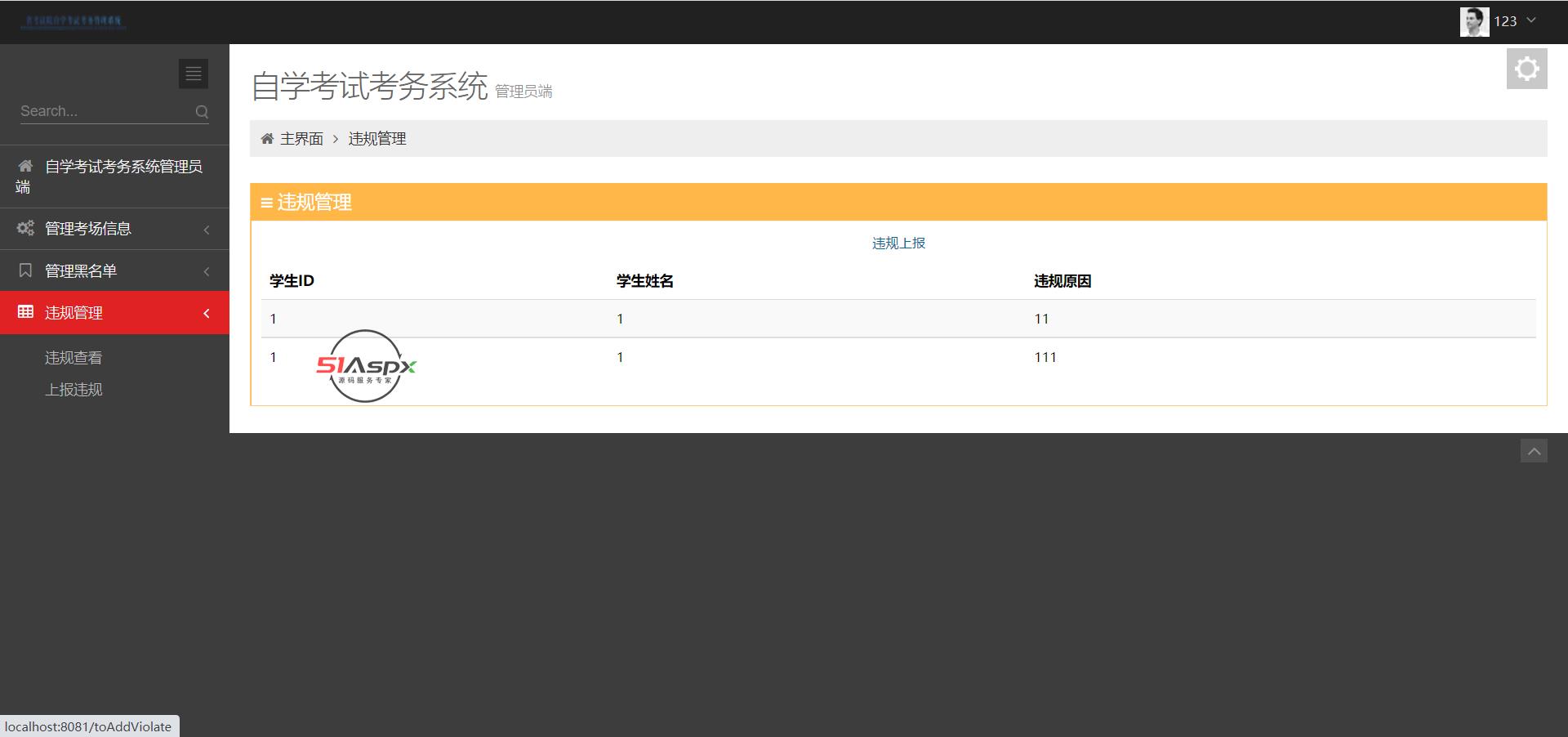This screenshot has height=737, width=1568.
Task: Open the 自学考试考务系统管理员端 home menu item
Action: tap(114, 176)
